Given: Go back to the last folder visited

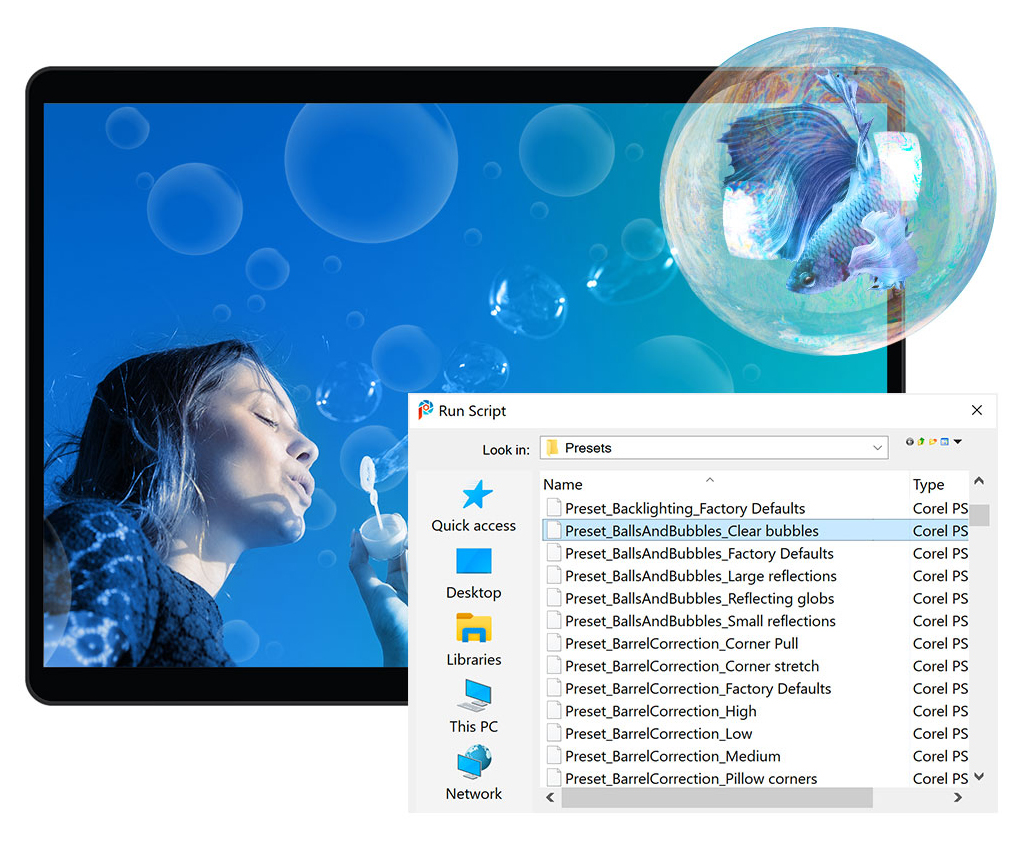Looking at the screenshot, I should (x=909, y=442).
